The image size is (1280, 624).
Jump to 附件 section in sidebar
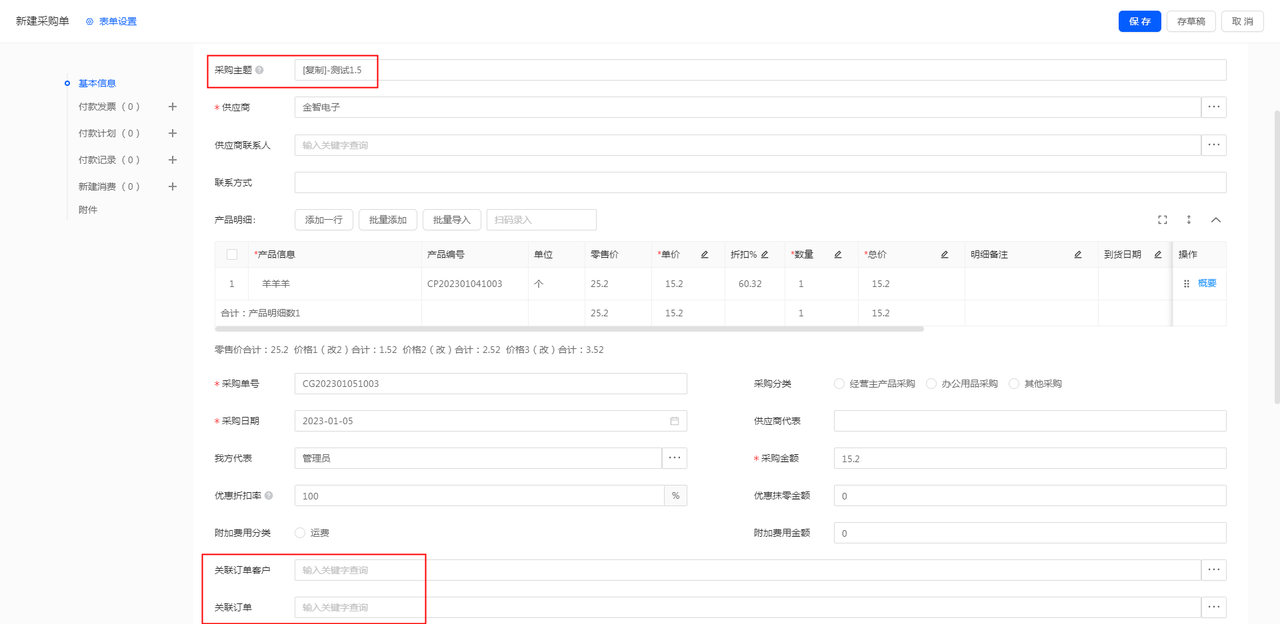[x=88, y=210]
